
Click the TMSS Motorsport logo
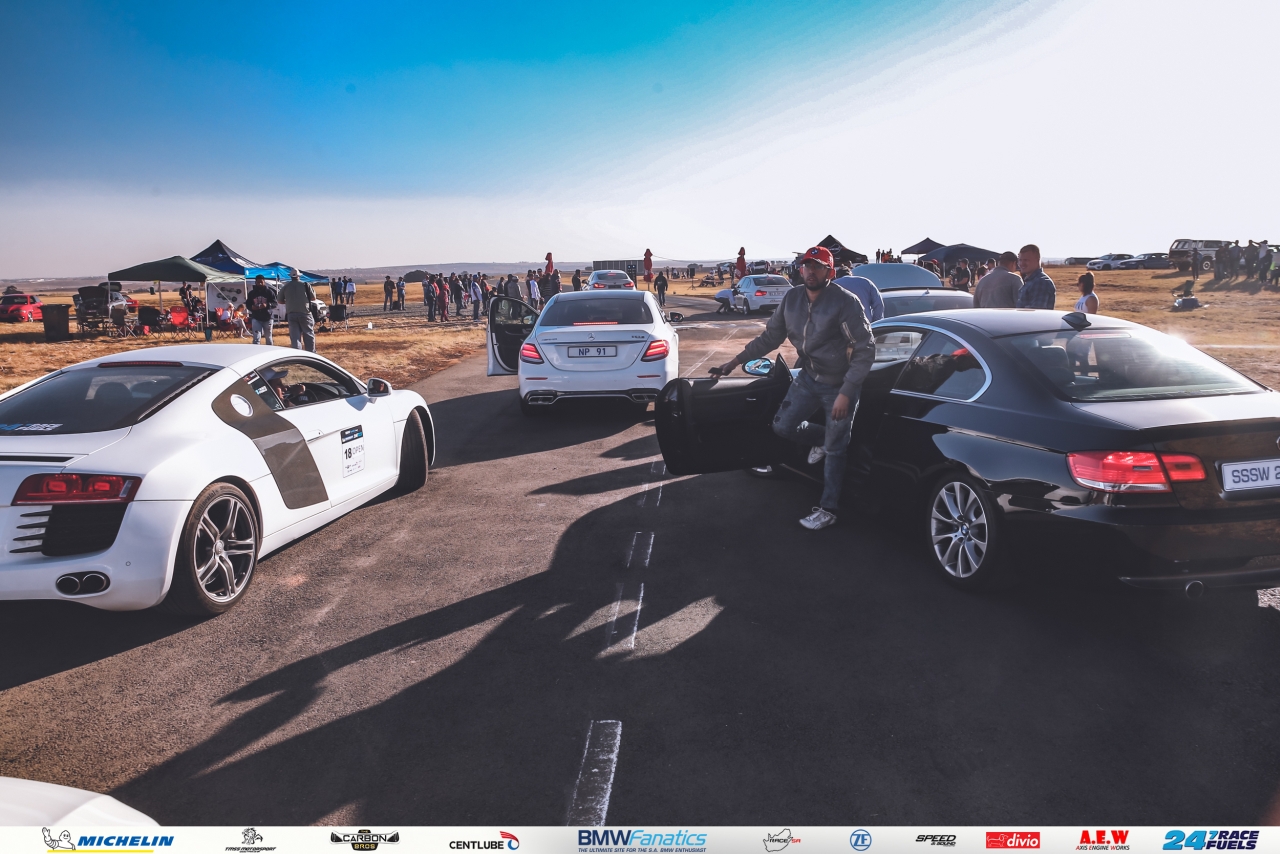coord(250,840)
